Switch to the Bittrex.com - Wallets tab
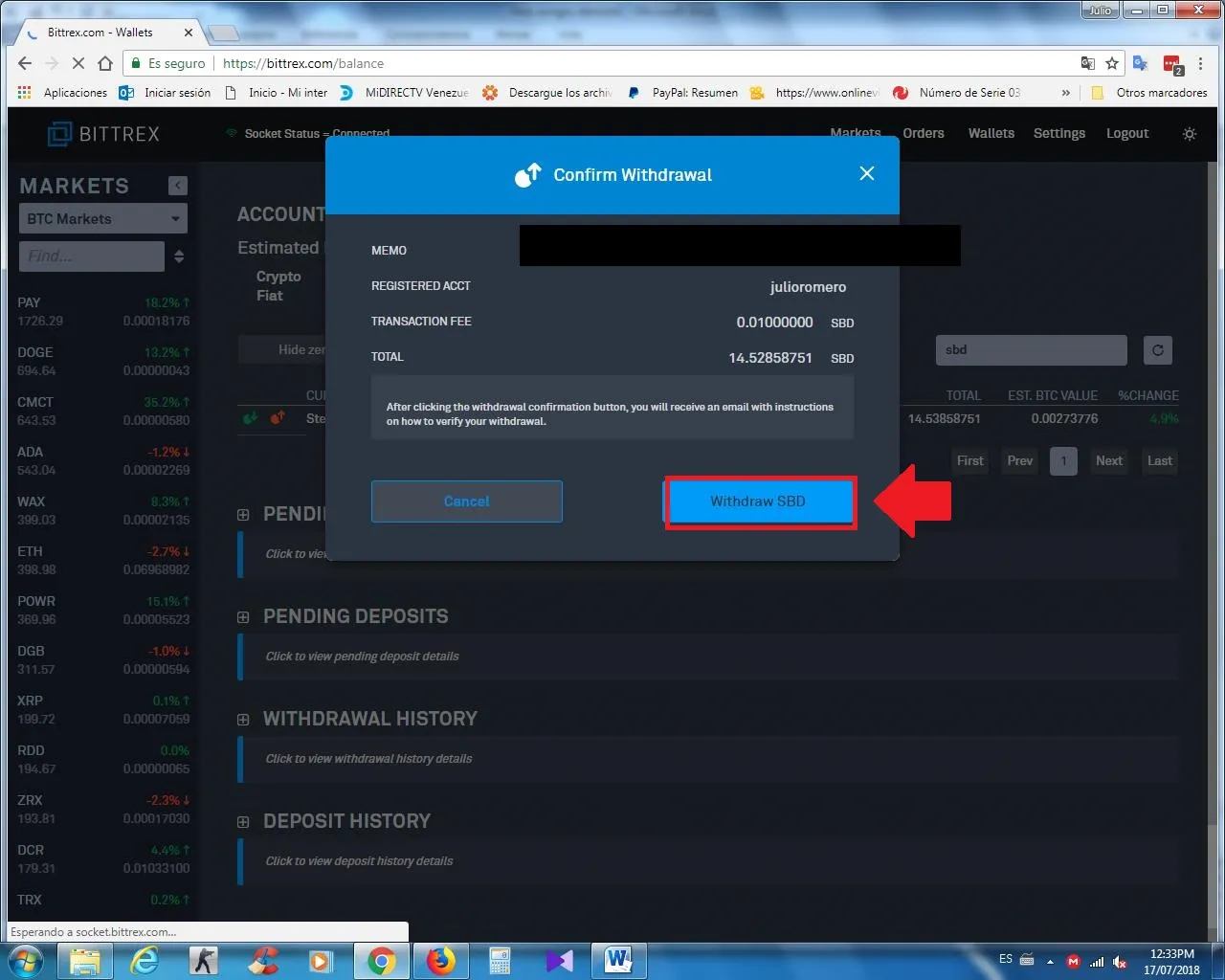 coord(110,33)
